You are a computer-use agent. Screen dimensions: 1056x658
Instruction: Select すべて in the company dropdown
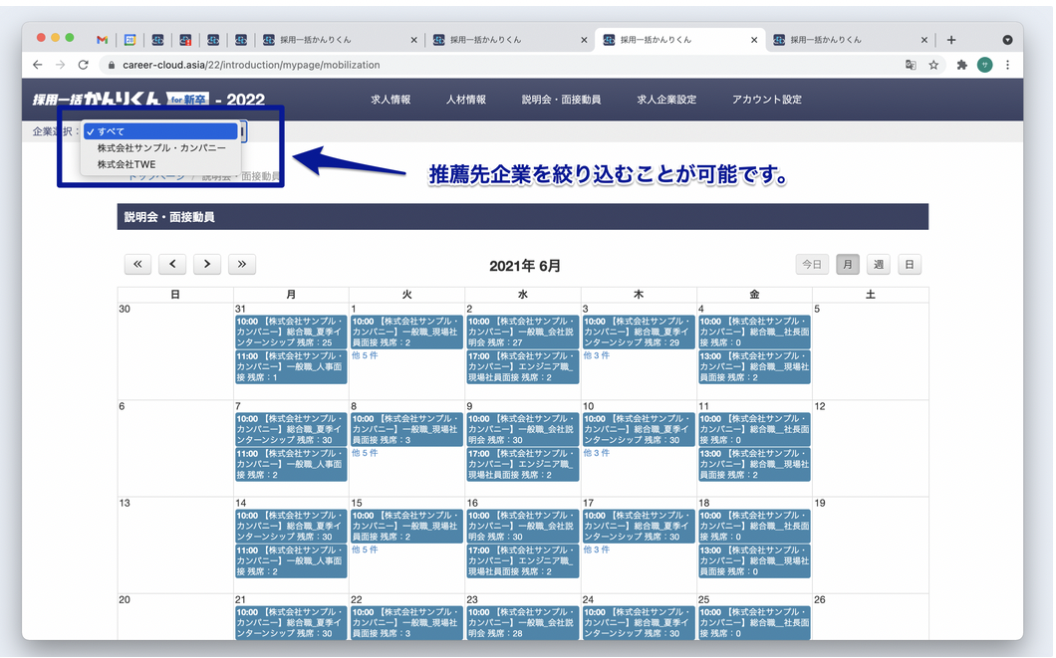(113, 130)
